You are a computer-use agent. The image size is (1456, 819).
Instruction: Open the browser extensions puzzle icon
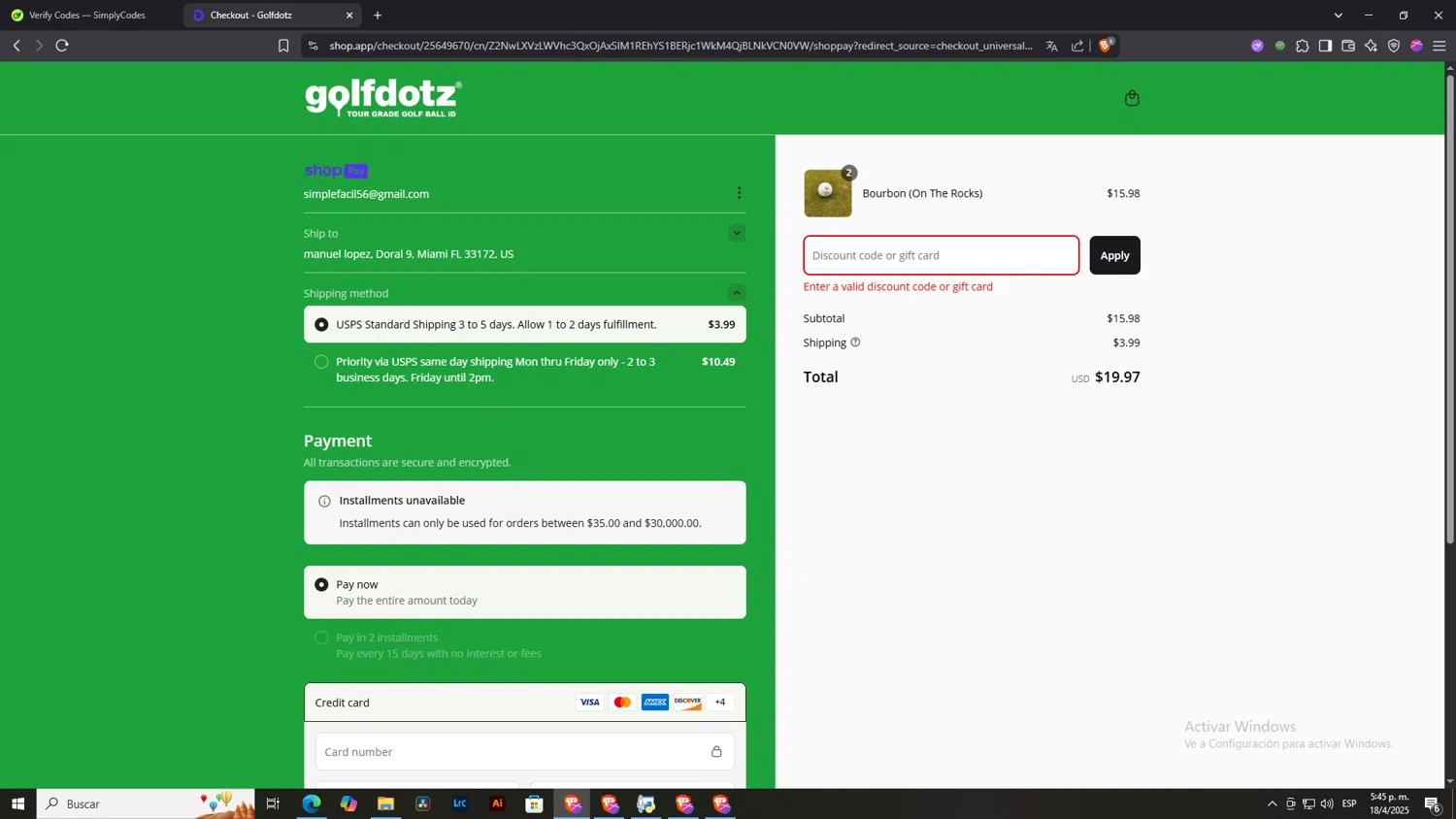coord(1303,46)
